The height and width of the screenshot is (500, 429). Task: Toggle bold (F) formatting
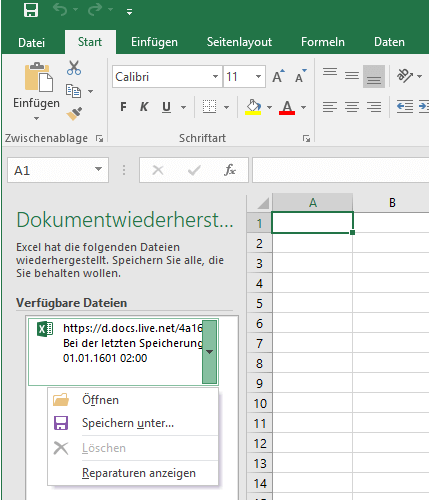(x=123, y=107)
